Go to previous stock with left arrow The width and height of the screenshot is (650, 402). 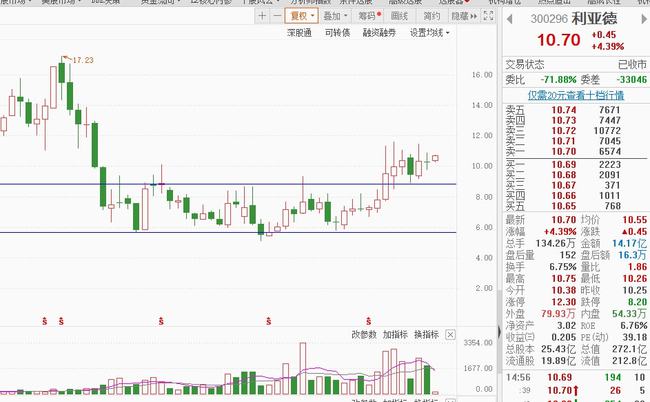(x=507, y=18)
